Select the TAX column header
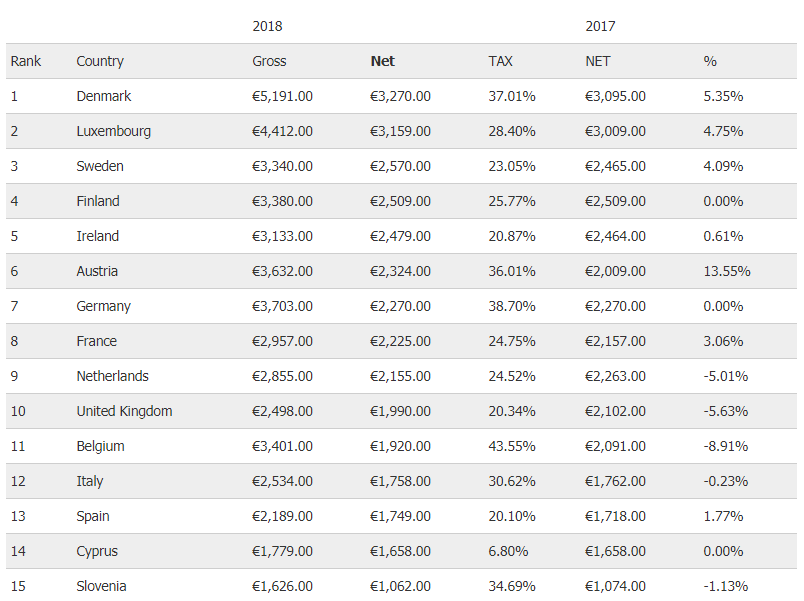 [x=500, y=61]
